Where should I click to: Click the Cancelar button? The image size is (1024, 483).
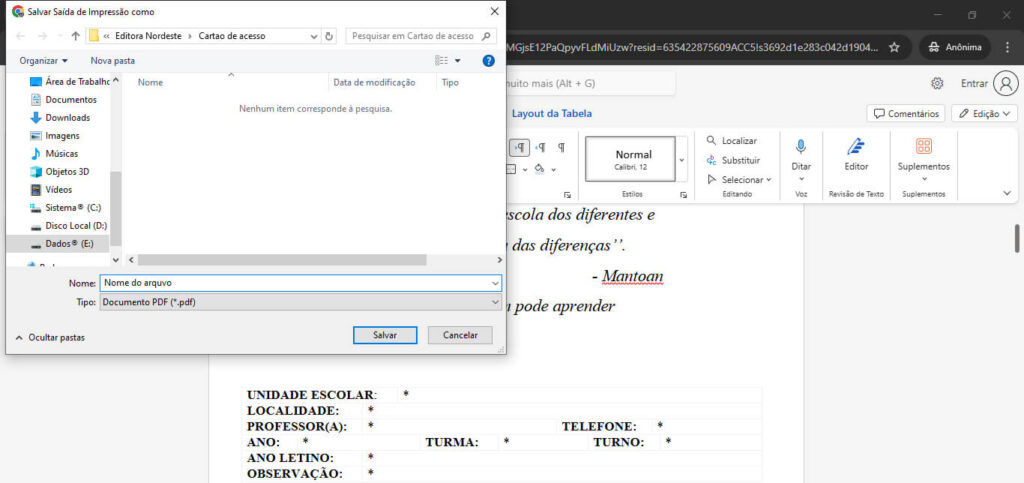pos(460,335)
